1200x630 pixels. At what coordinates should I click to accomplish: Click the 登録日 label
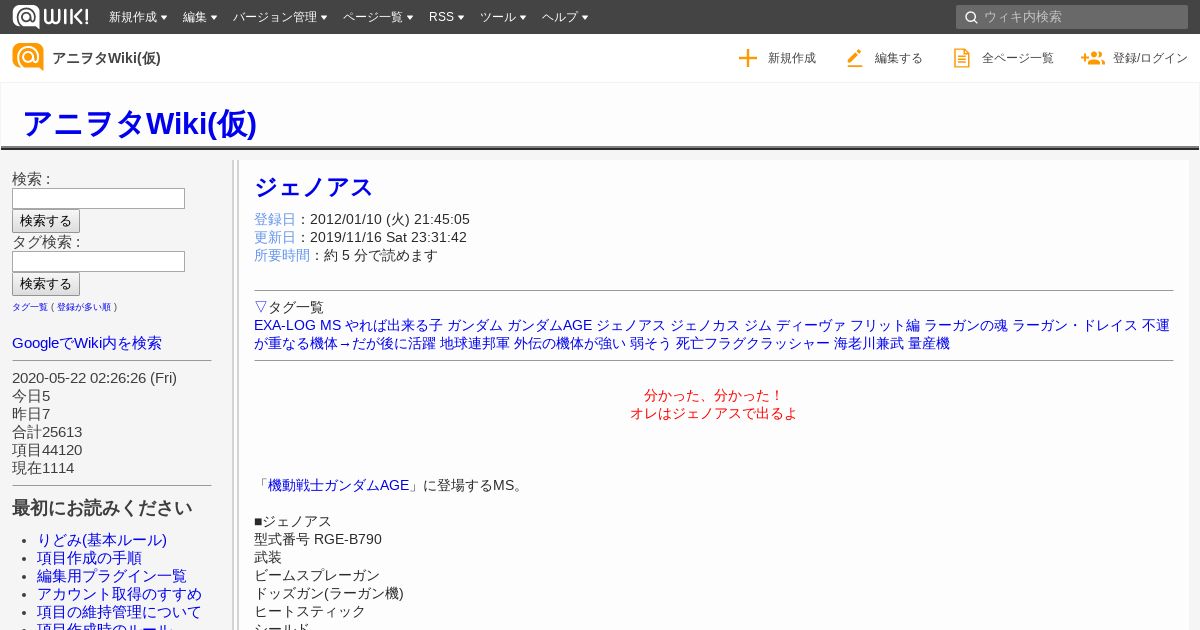coord(275,219)
